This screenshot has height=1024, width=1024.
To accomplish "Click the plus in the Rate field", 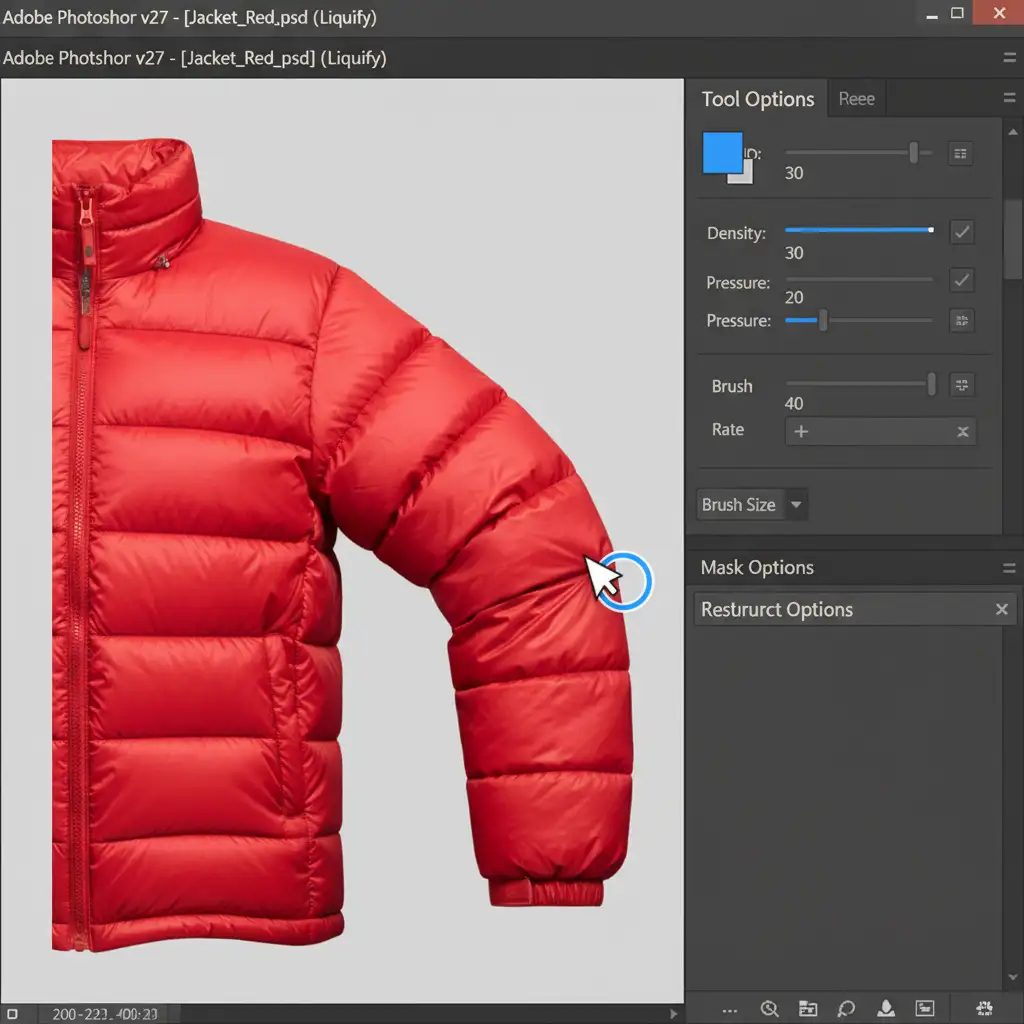I will tap(801, 431).
